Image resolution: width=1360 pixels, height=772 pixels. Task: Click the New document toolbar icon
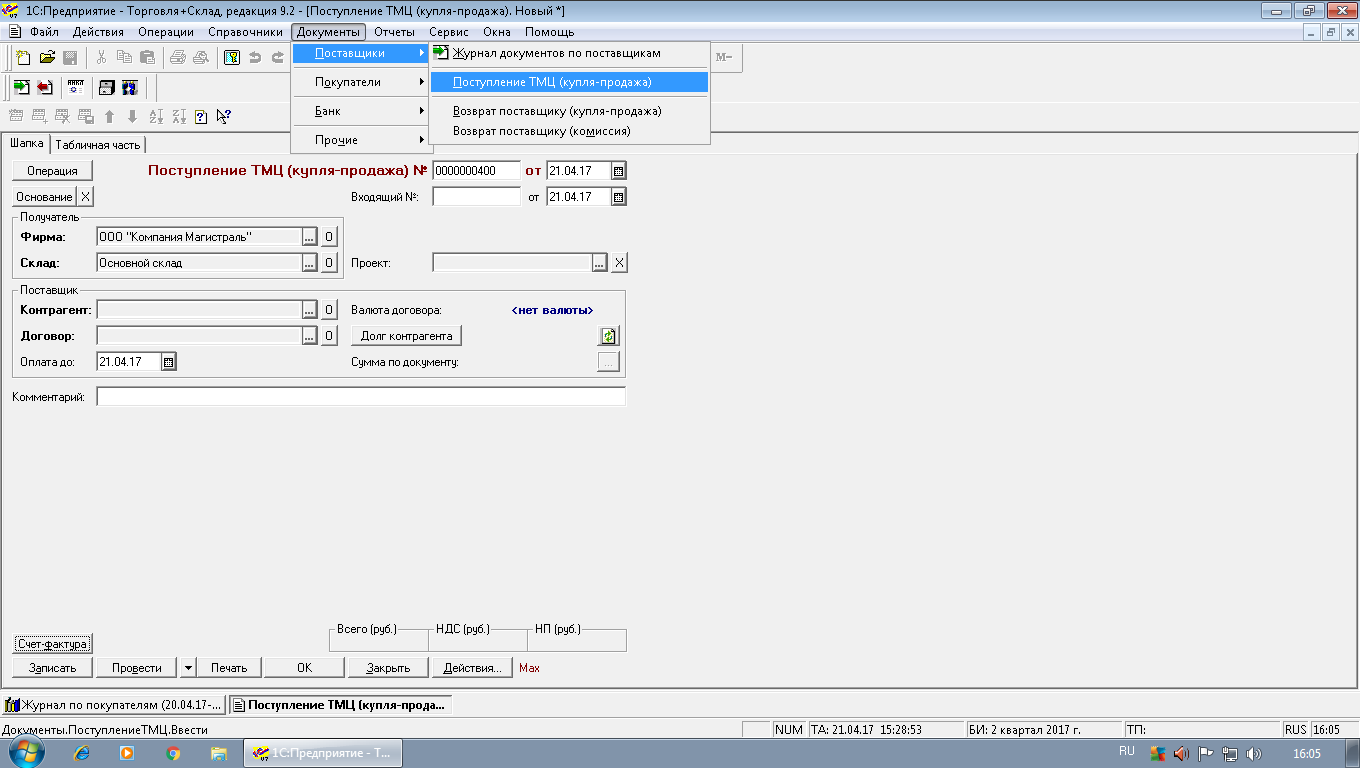pyautogui.click(x=23, y=57)
